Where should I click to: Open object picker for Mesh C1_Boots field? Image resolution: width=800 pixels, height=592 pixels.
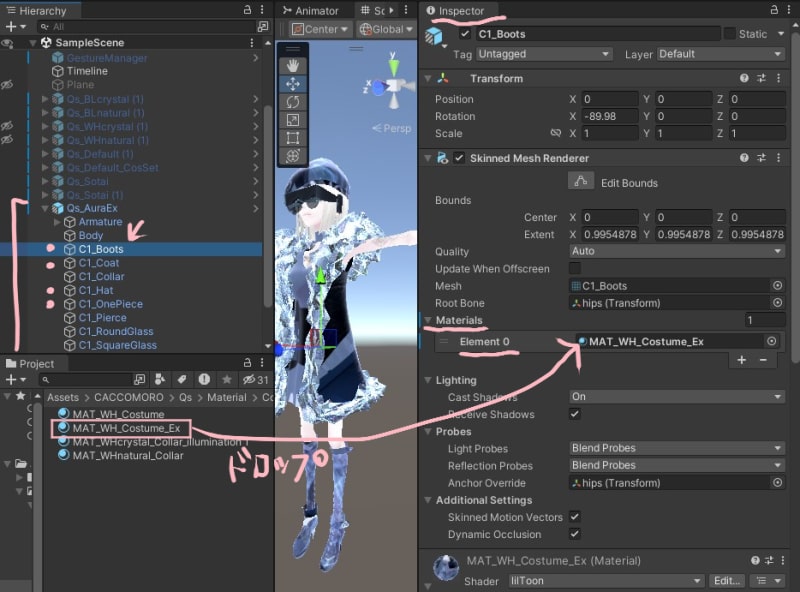[777, 286]
